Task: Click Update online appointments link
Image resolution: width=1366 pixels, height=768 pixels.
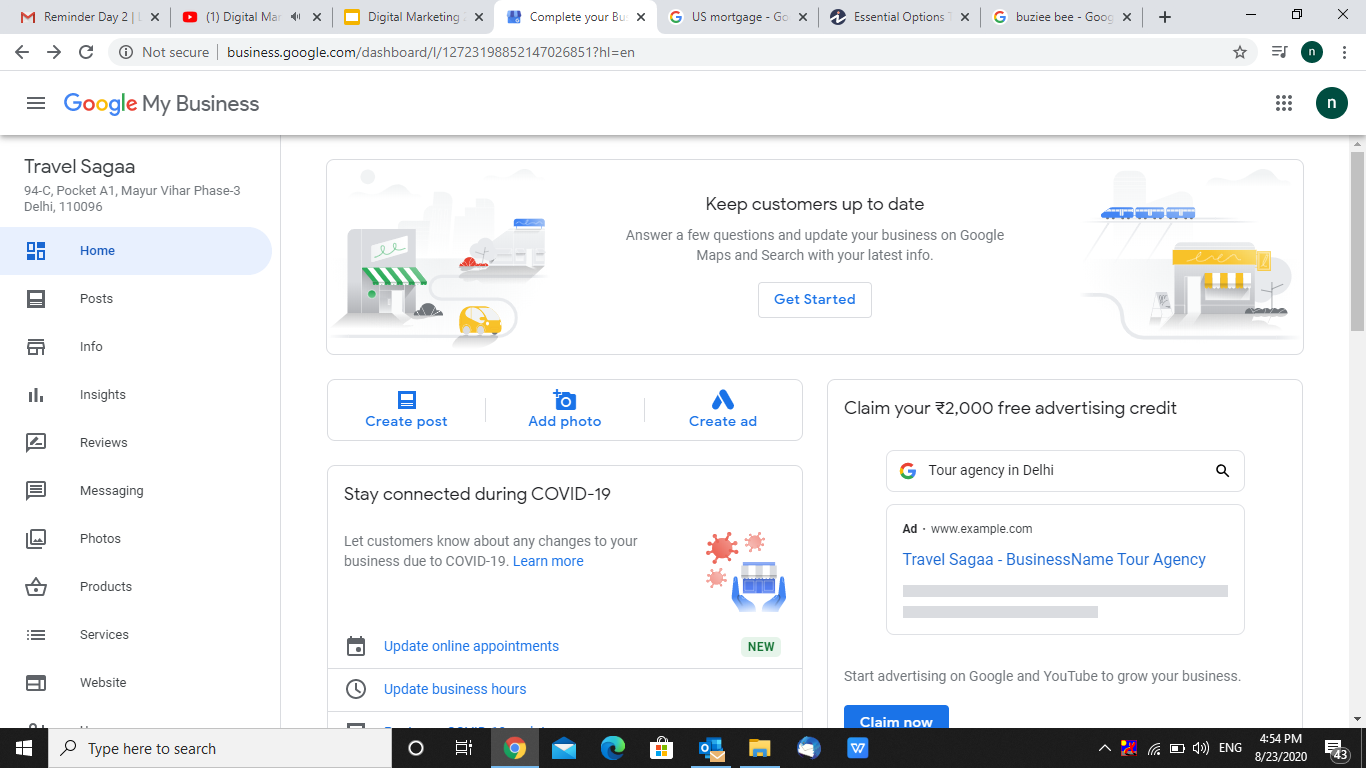Action: click(471, 646)
